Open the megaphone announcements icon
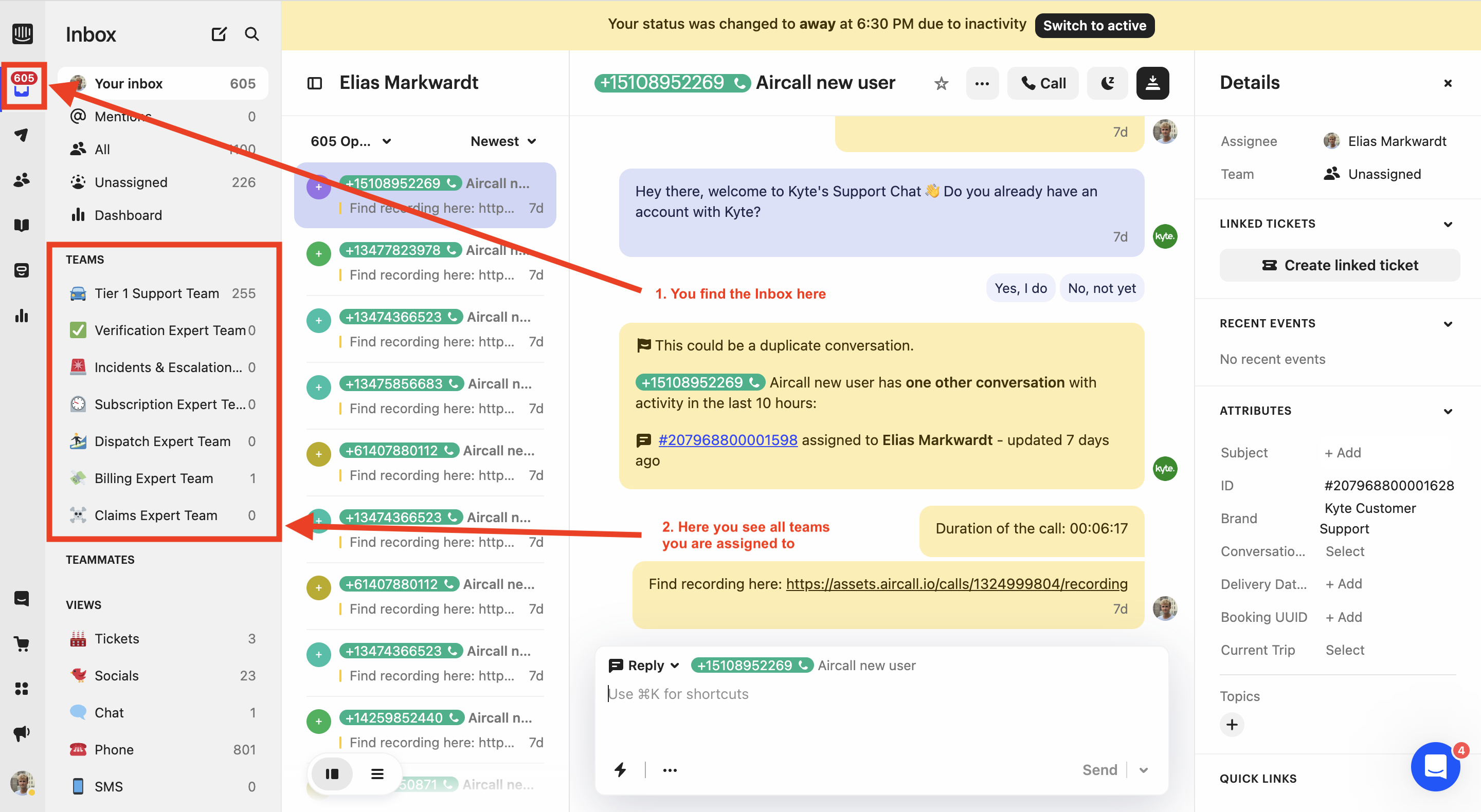The width and height of the screenshot is (1481, 812). pos(22,733)
